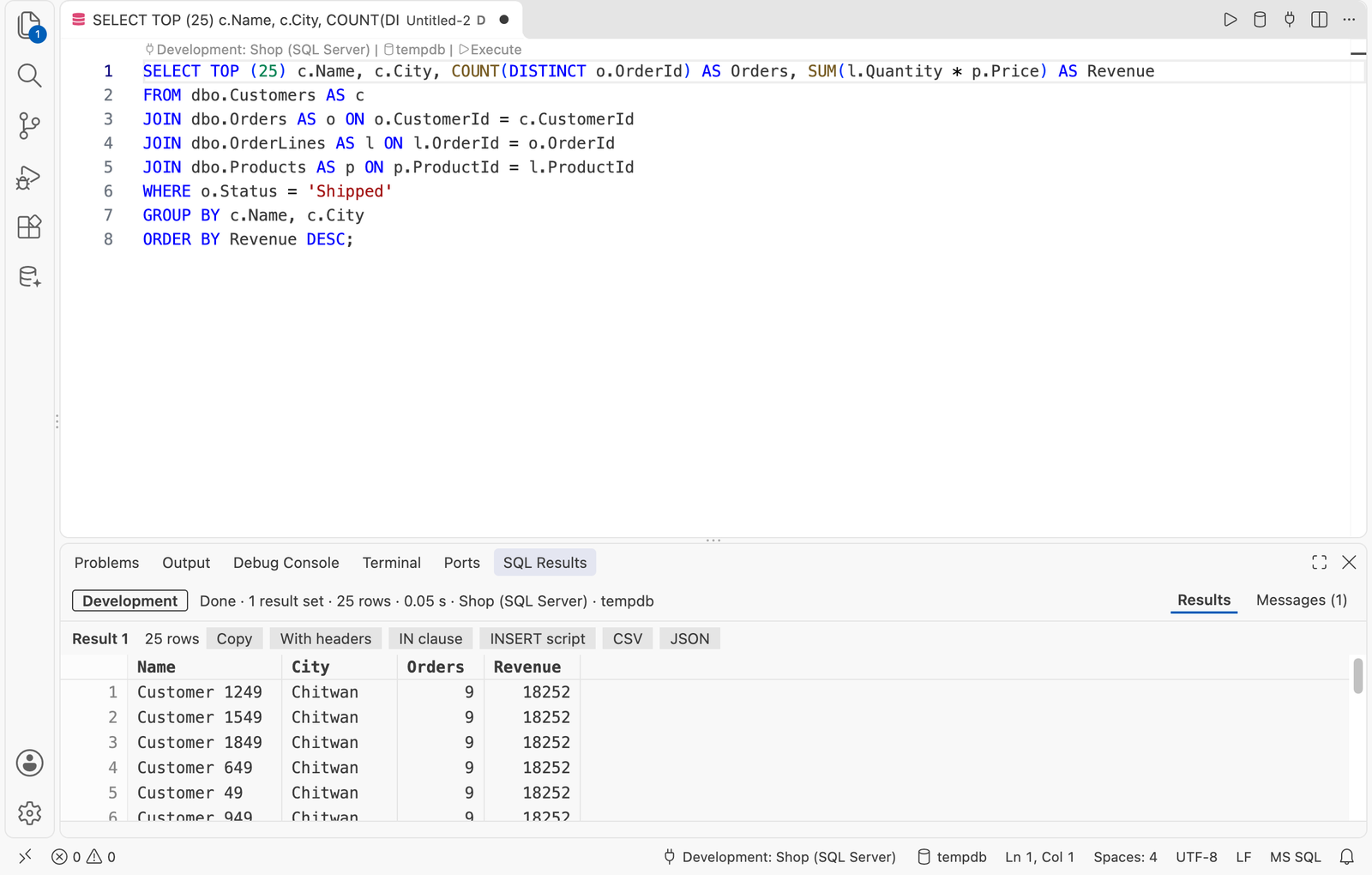This screenshot has height=875, width=1372.
Task: Select the Results view tab
Action: click(1204, 600)
